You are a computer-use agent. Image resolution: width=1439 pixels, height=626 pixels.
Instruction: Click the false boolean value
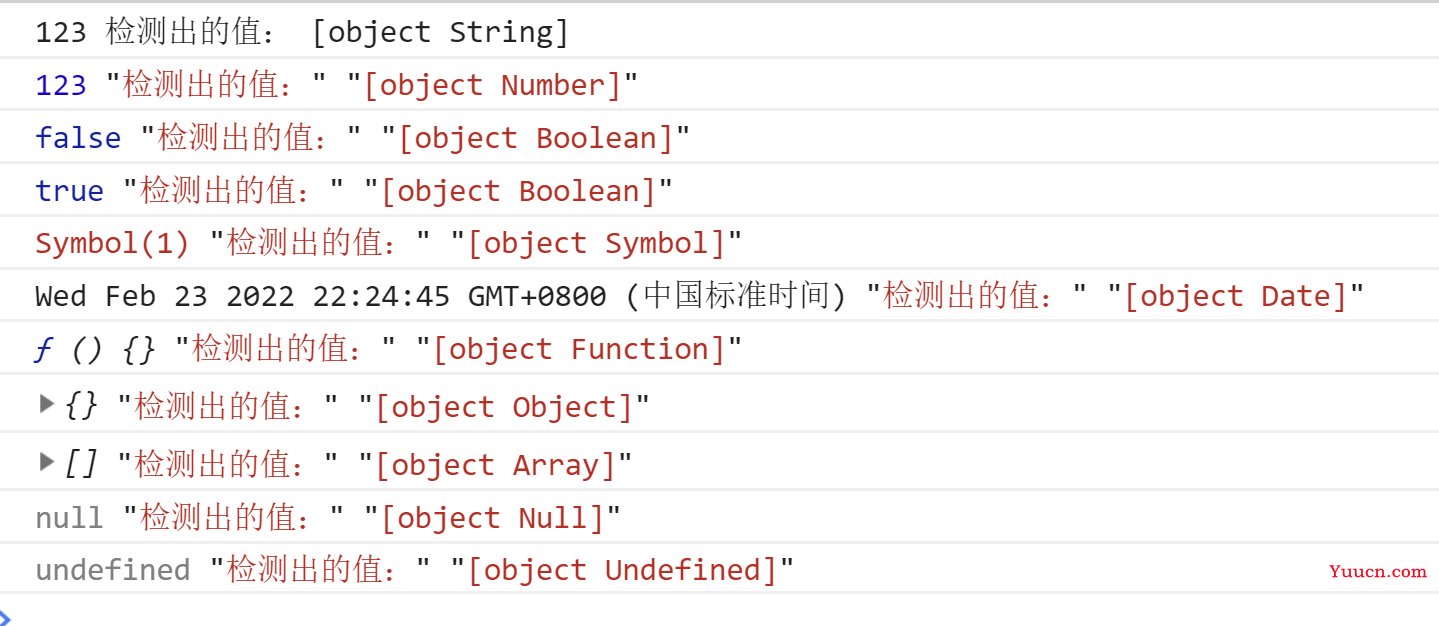point(78,139)
